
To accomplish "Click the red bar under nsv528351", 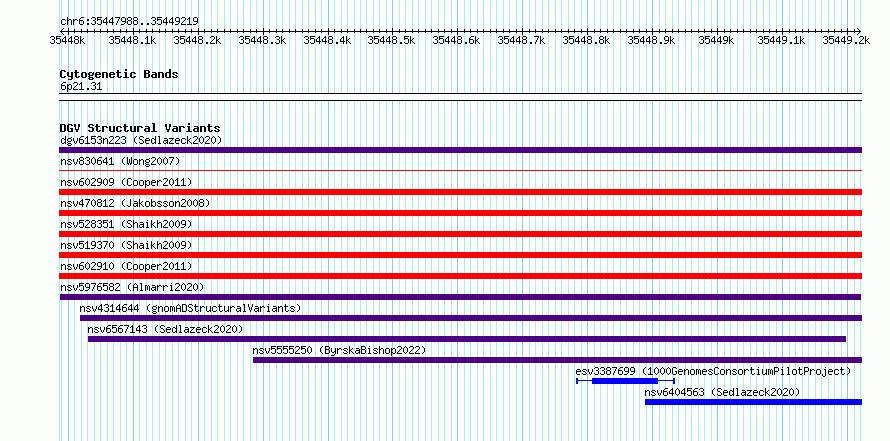I will 460,234.
